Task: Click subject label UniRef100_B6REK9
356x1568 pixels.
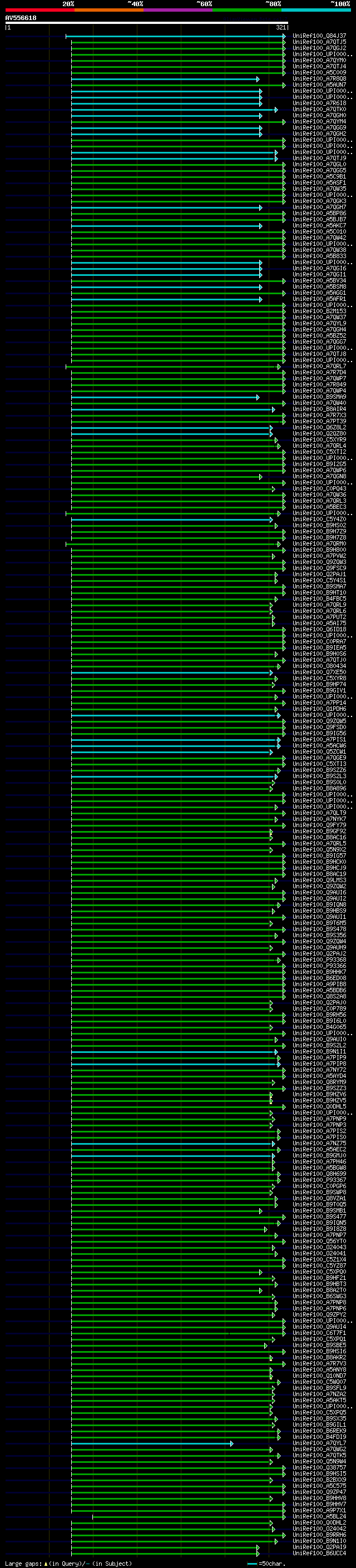Action: 319,1431
